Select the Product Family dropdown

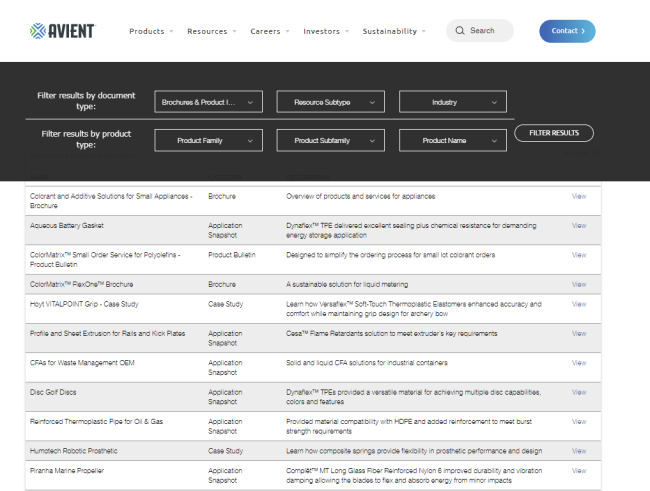pos(209,141)
